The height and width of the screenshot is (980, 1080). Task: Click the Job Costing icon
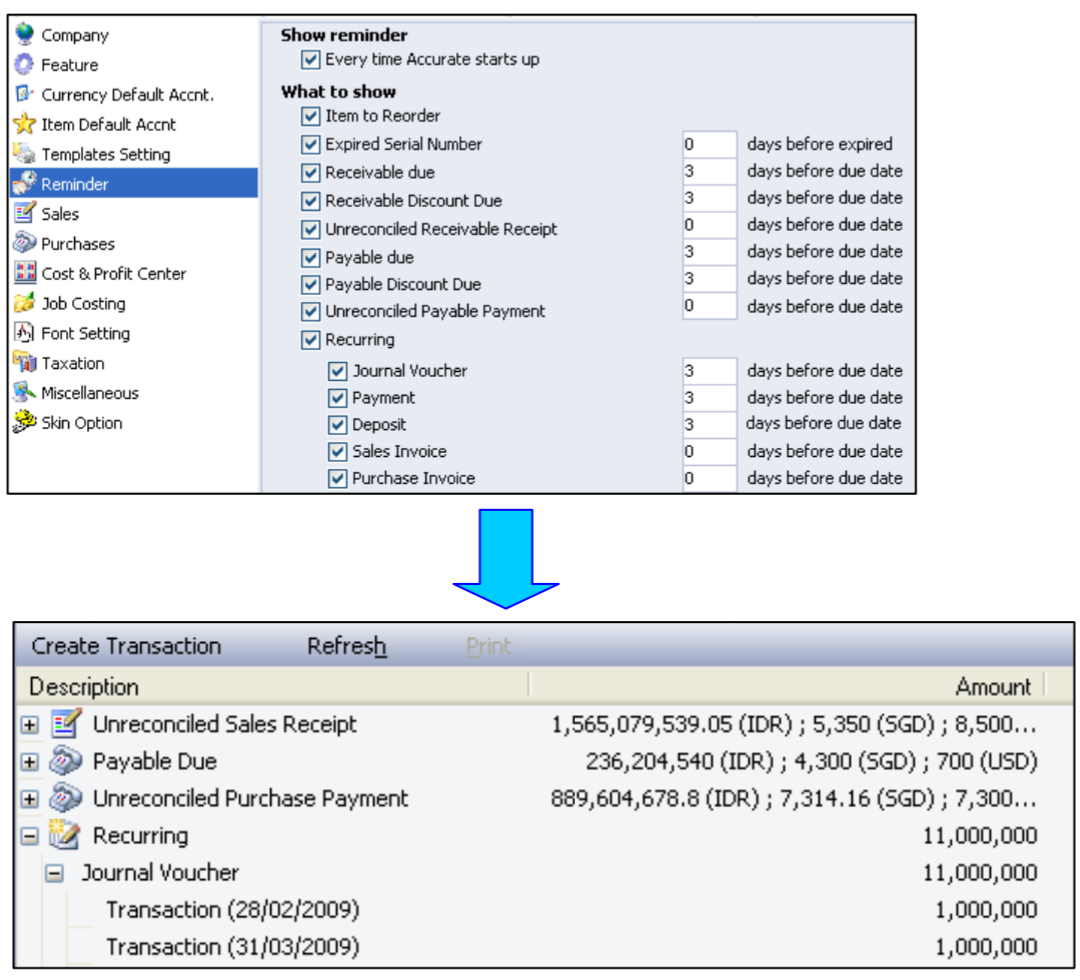coord(24,304)
